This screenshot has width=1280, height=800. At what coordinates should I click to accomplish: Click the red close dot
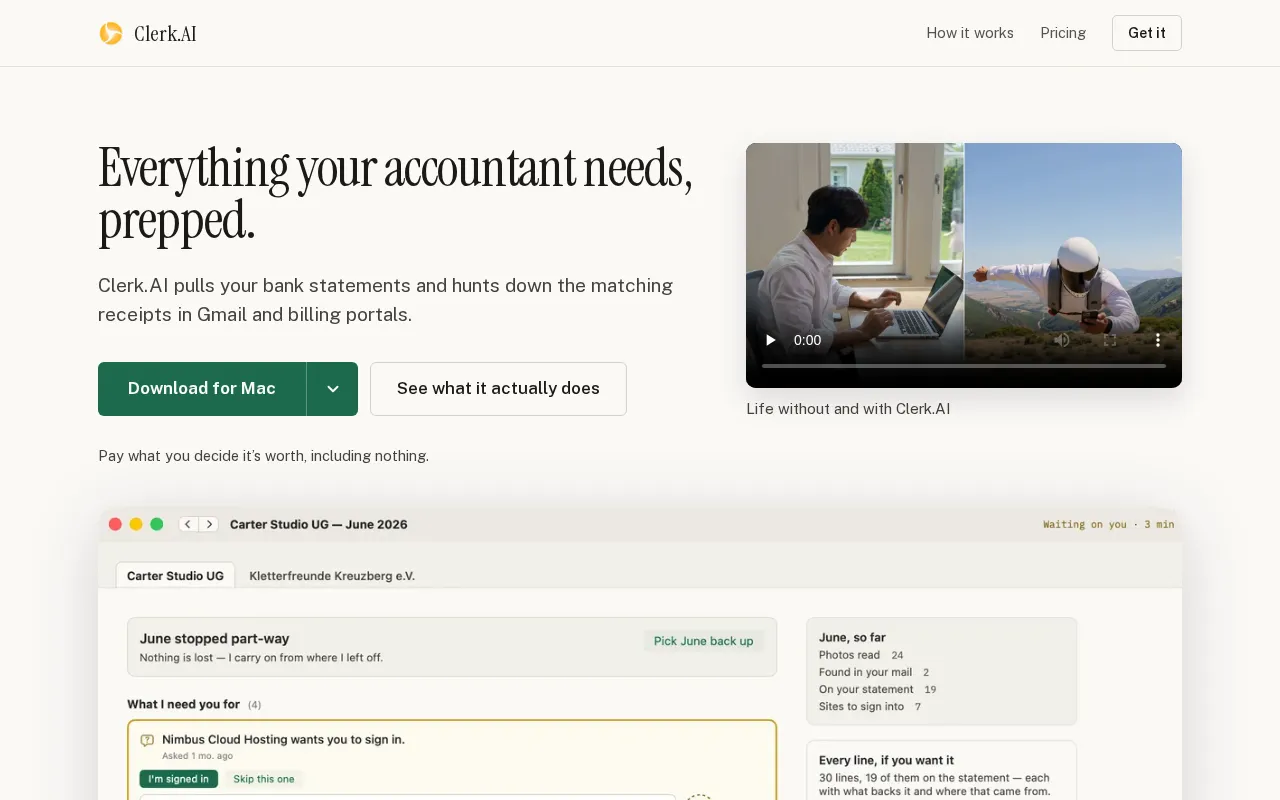click(x=115, y=524)
